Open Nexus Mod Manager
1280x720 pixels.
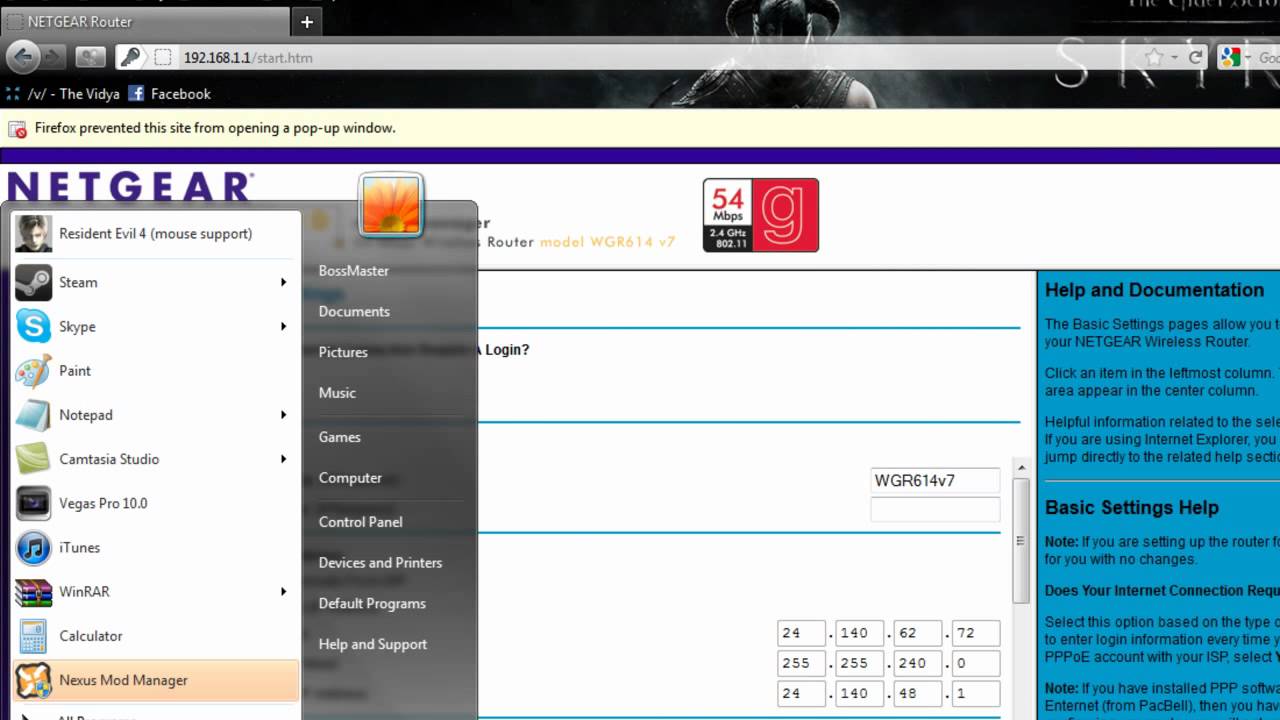pyautogui.click(x=155, y=680)
